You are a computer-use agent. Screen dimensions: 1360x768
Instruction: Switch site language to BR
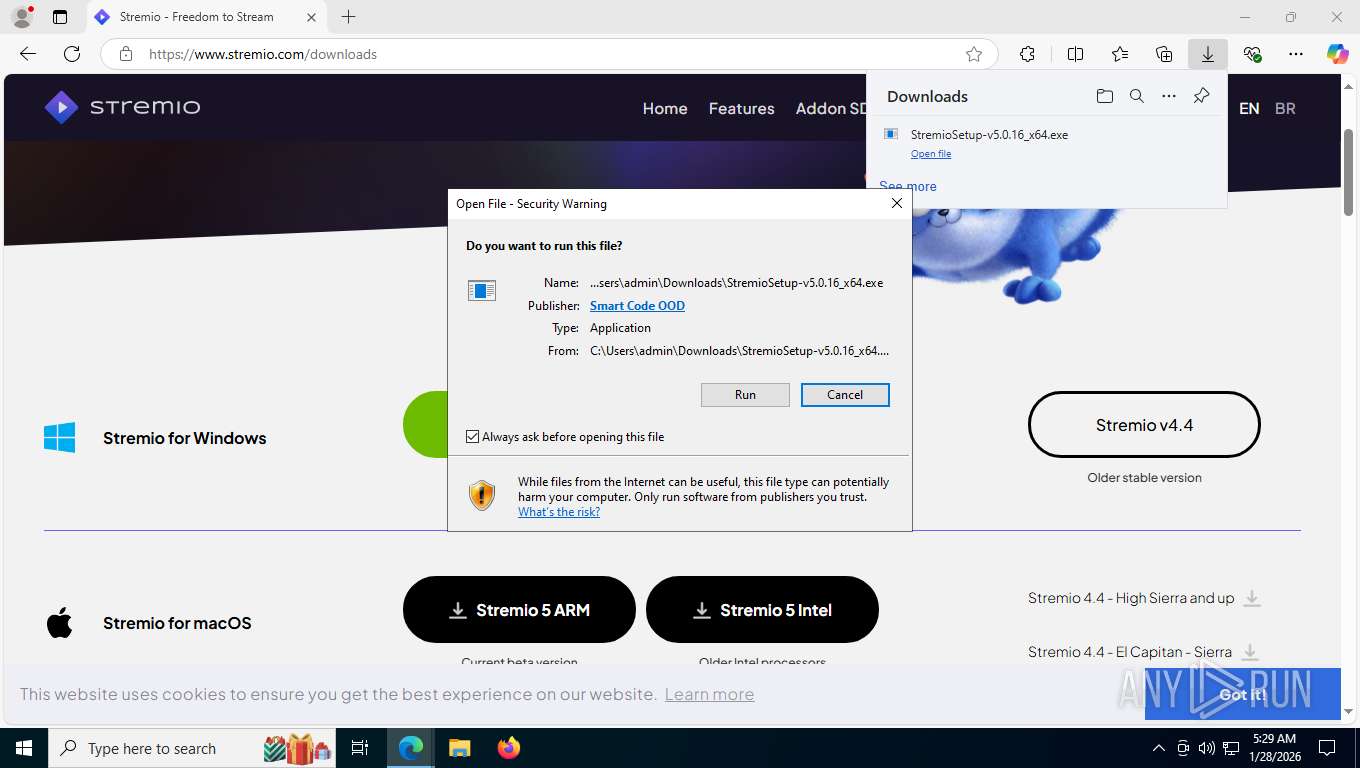(1285, 109)
